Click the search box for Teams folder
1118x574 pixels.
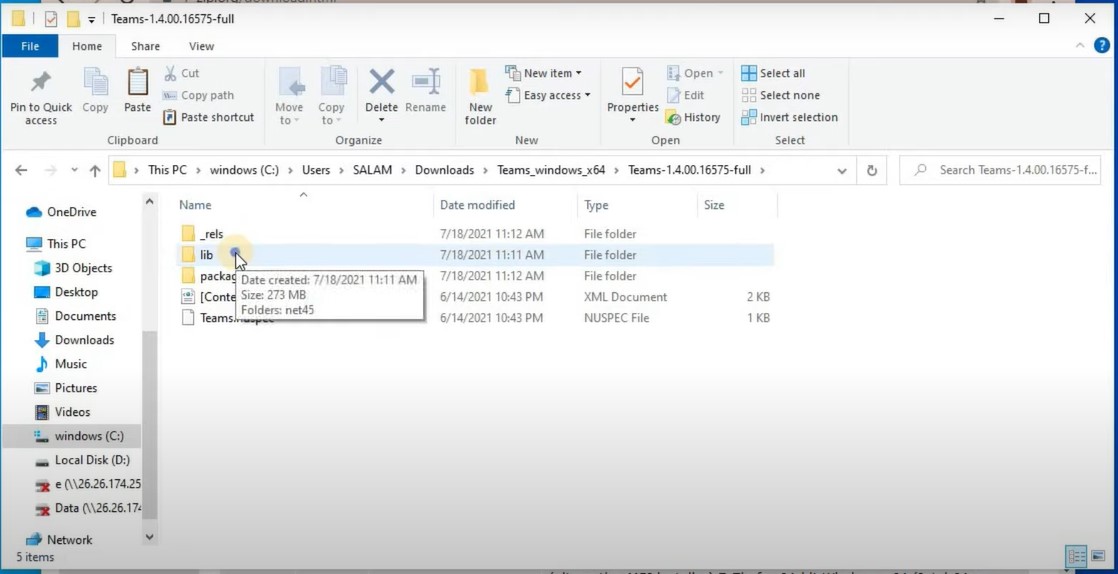pyautogui.click(x=1010, y=170)
